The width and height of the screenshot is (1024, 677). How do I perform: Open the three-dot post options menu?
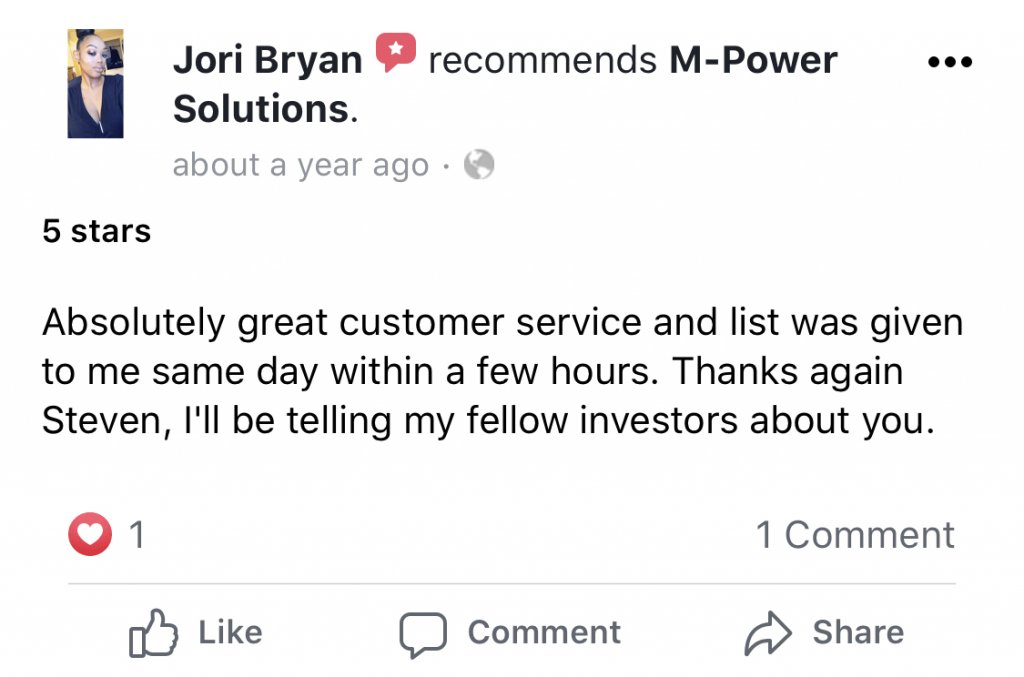[950, 62]
